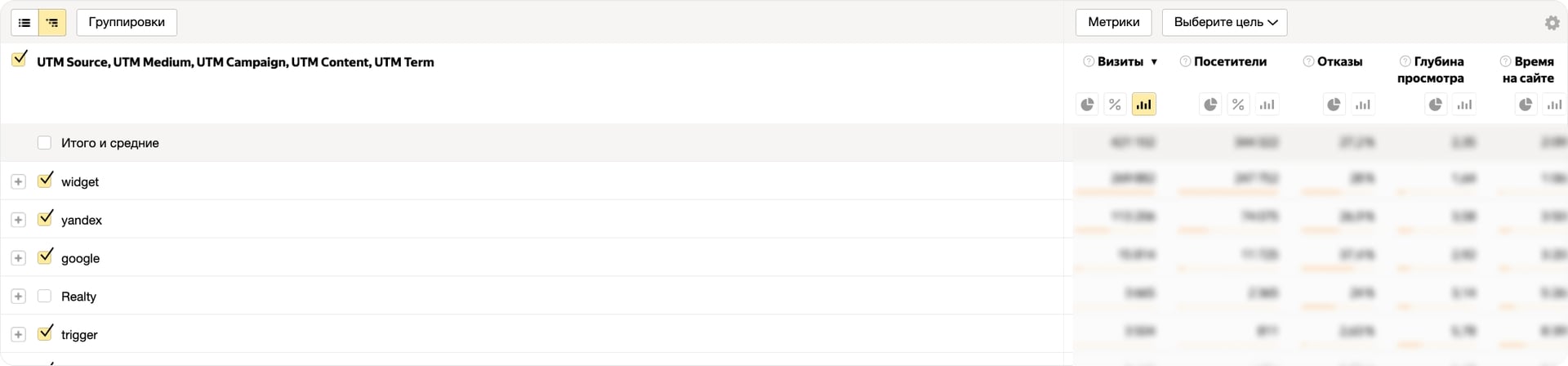The height and width of the screenshot is (366, 1568).
Task: Open the Выберите цель dropdown
Action: [1224, 22]
